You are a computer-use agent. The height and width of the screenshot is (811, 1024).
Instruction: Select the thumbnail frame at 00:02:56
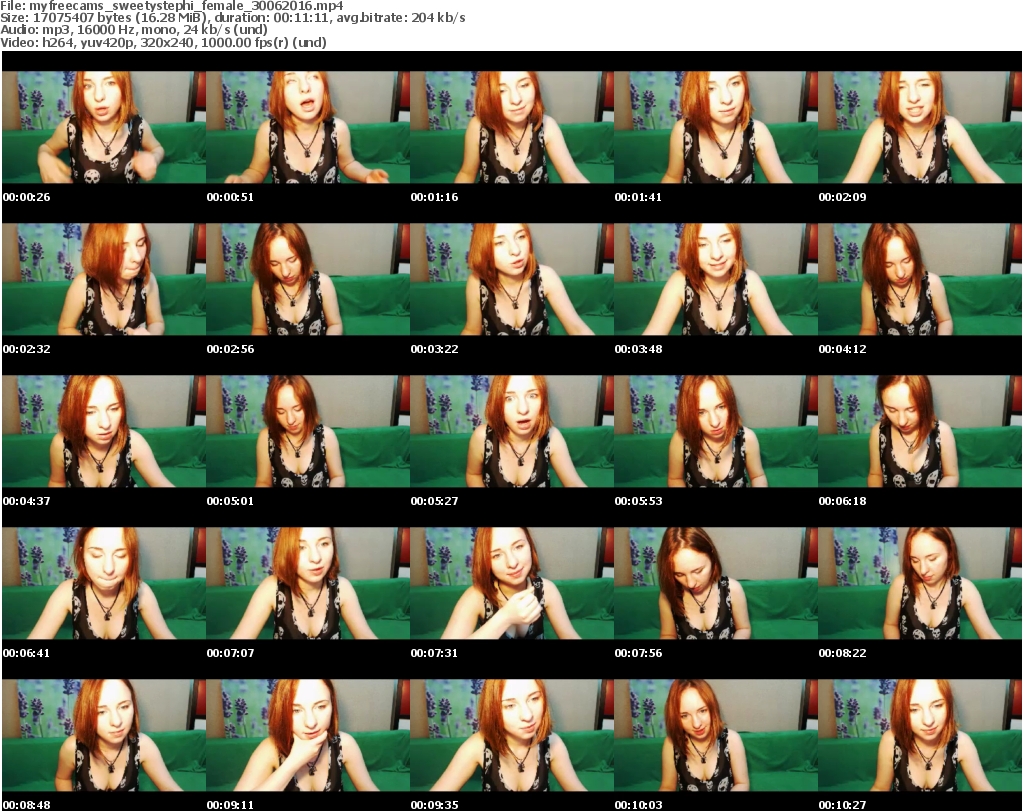[308, 279]
